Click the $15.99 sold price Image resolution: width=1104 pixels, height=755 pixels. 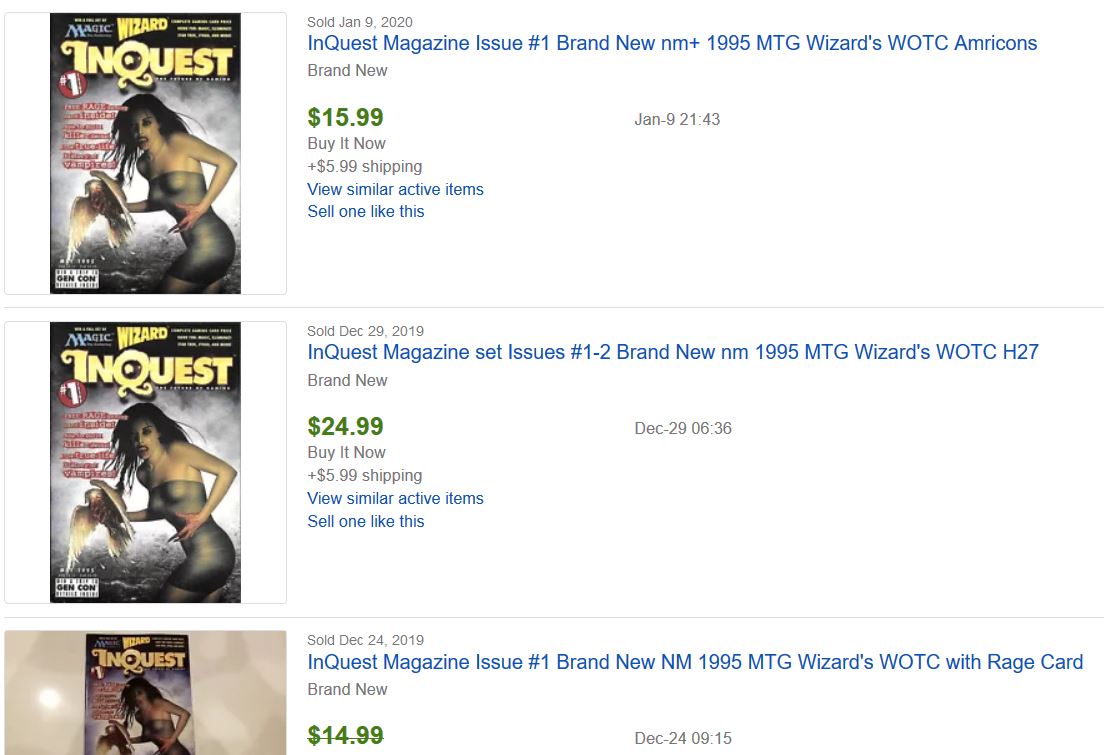tap(346, 117)
